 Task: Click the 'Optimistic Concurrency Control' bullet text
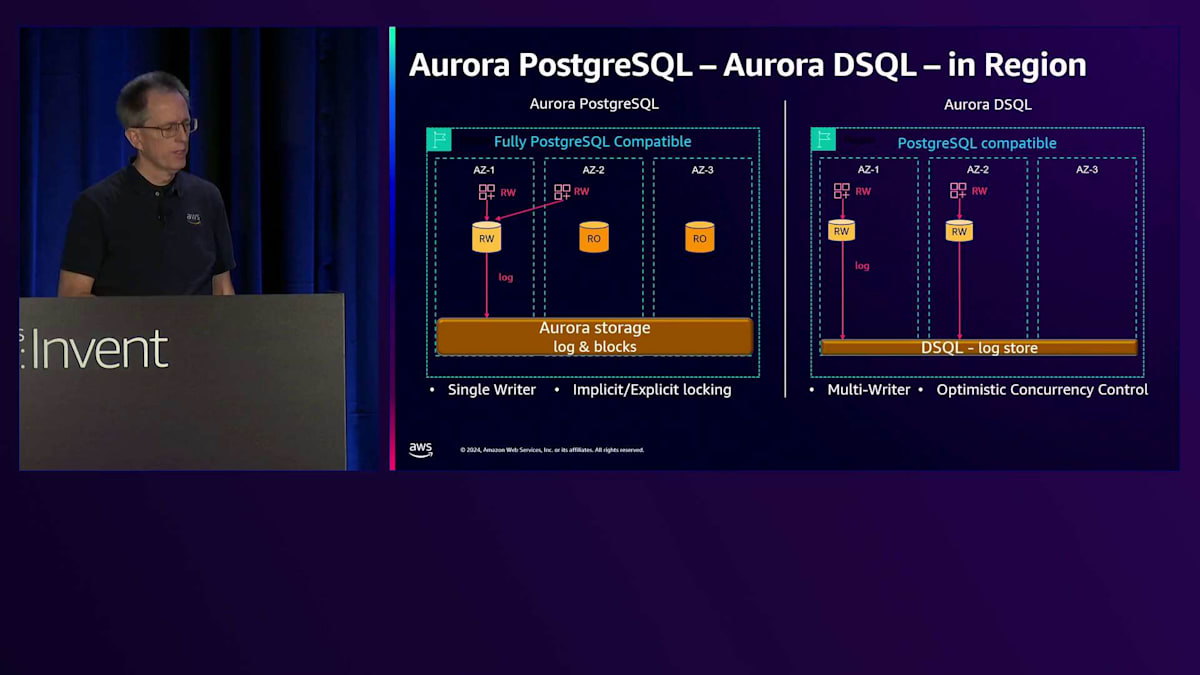click(x=1042, y=390)
